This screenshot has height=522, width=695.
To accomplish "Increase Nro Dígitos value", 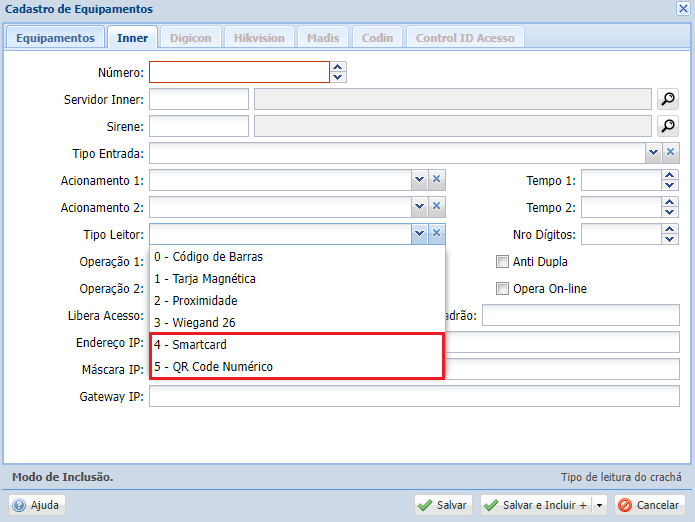I will 670,229.
